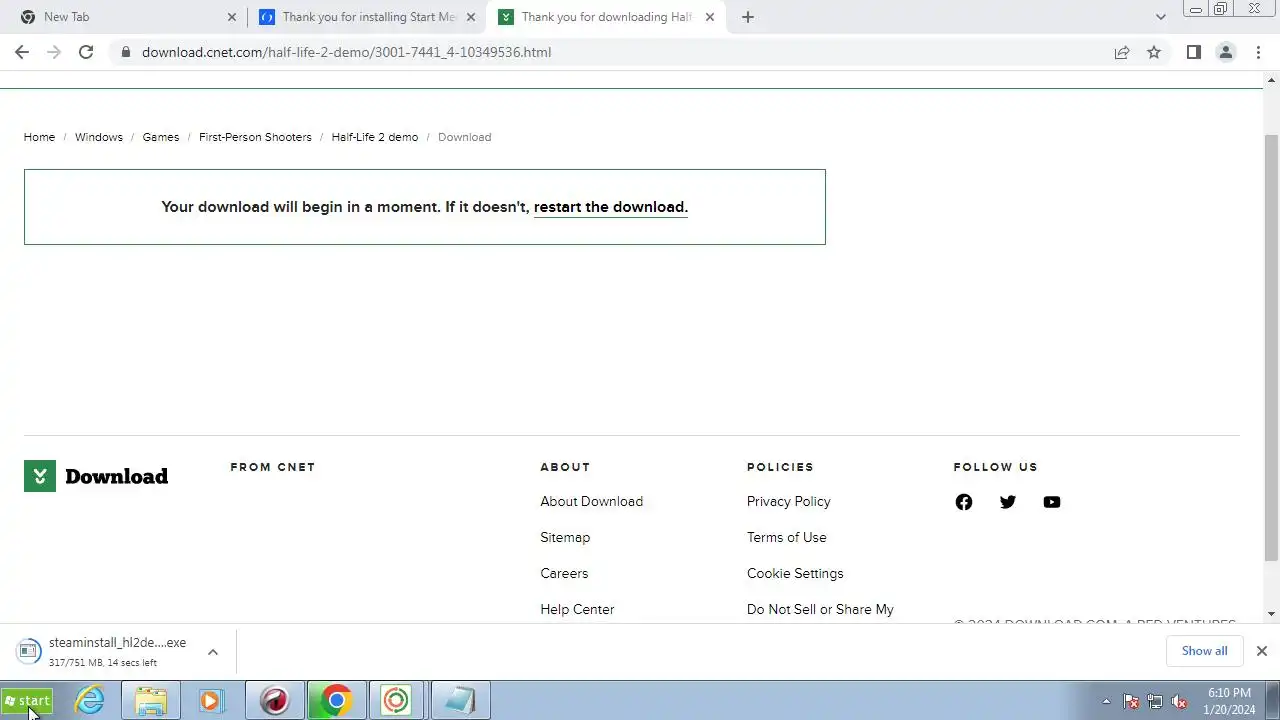Click Show all downloads button
1280x720 pixels.
point(1204,651)
